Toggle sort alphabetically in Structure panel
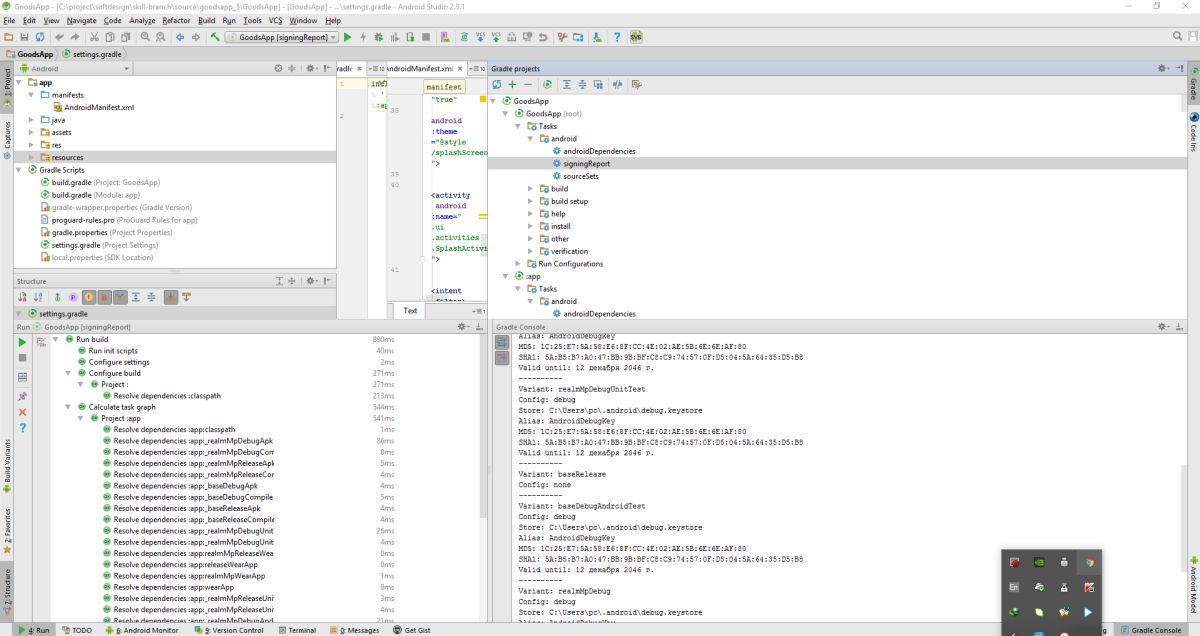This screenshot has height=636, width=1200. [38, 297]
